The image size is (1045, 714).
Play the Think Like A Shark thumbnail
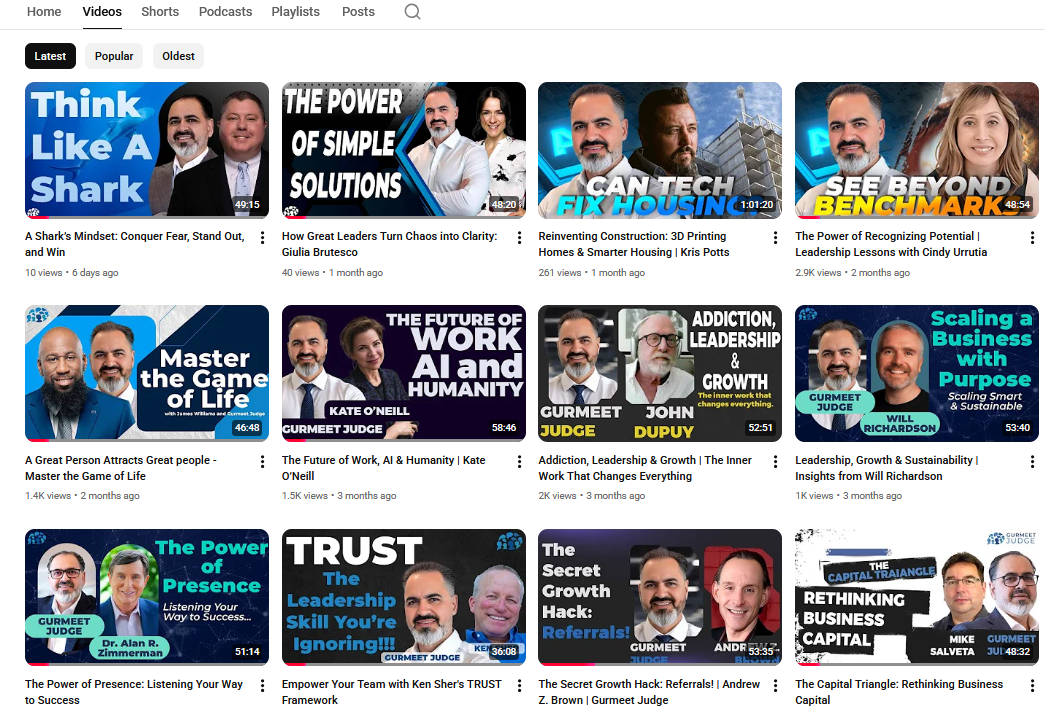(147, 150)
